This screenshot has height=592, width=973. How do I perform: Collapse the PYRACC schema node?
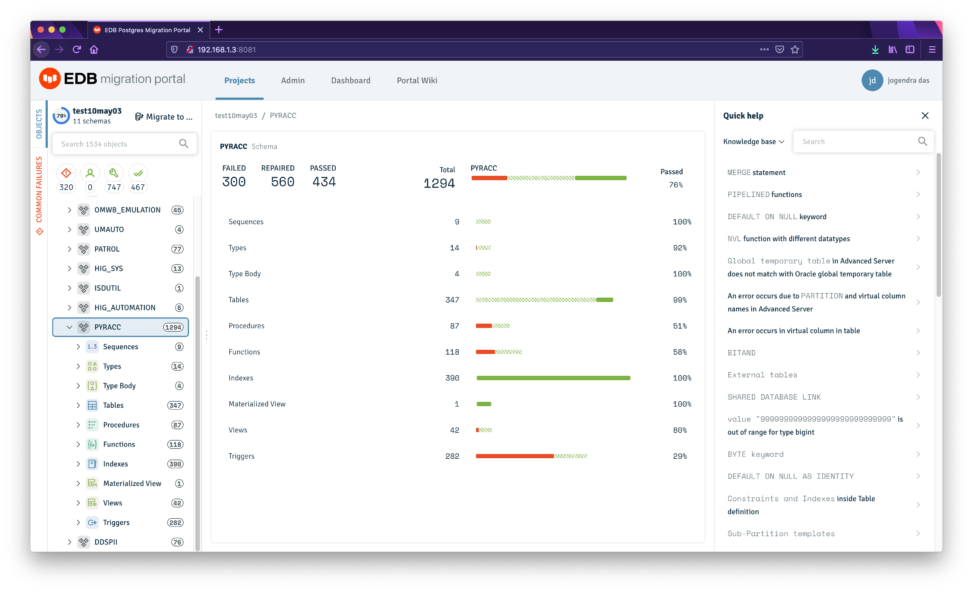[70, 327]
